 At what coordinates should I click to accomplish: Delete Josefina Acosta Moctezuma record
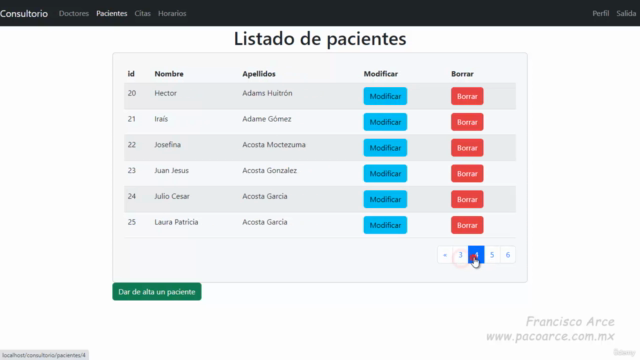click(x=467, y=148)
